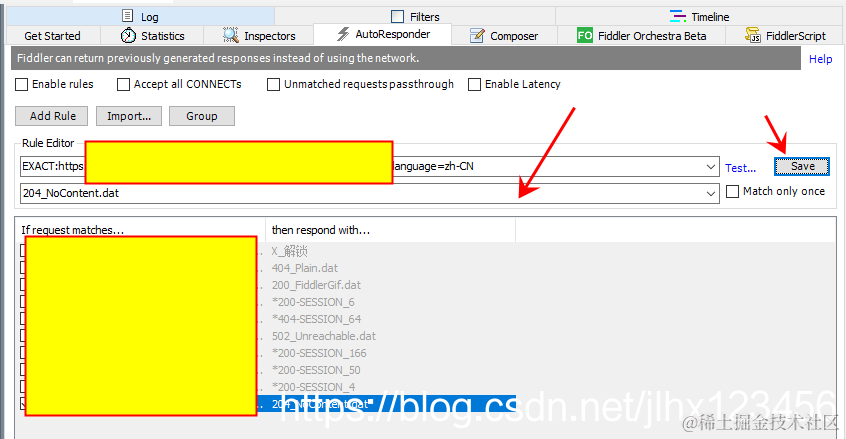This screenshot has height=439, width=846.
Task: Click the Import... button
Action: tap(129, 116)
